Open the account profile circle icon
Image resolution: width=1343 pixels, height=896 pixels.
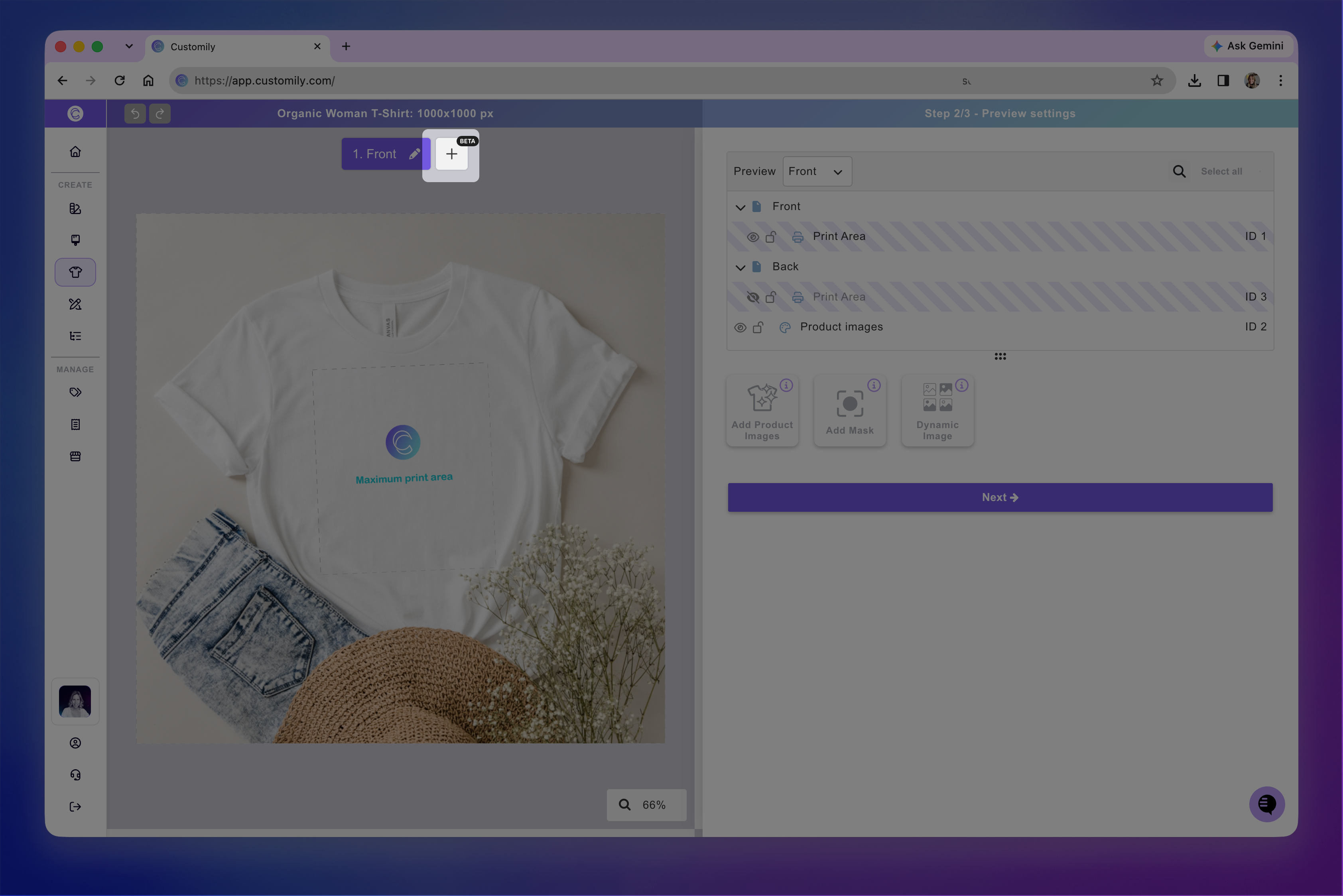(x=75, y=743)
